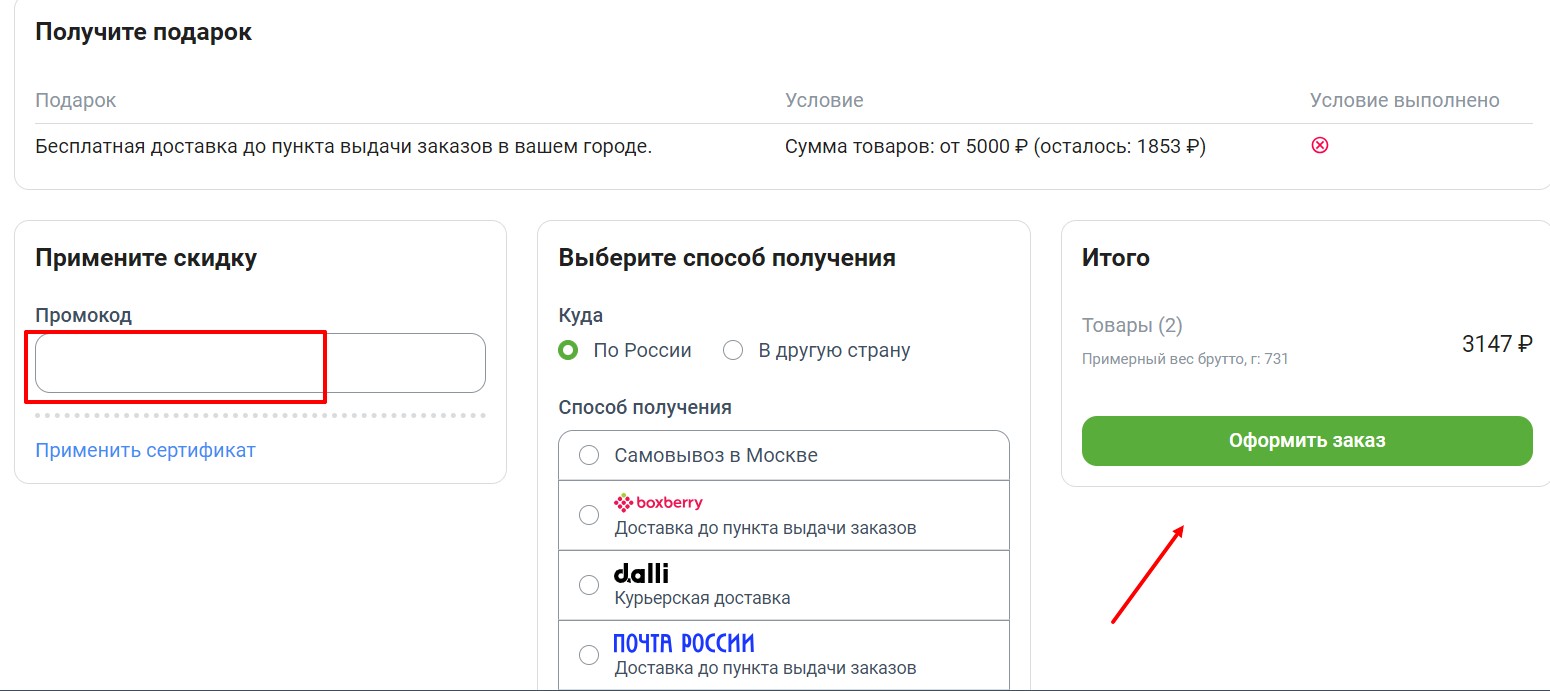The image size is (1550, 691).
Task: Click the Оформить заказ button
Action: [1307, 441]
